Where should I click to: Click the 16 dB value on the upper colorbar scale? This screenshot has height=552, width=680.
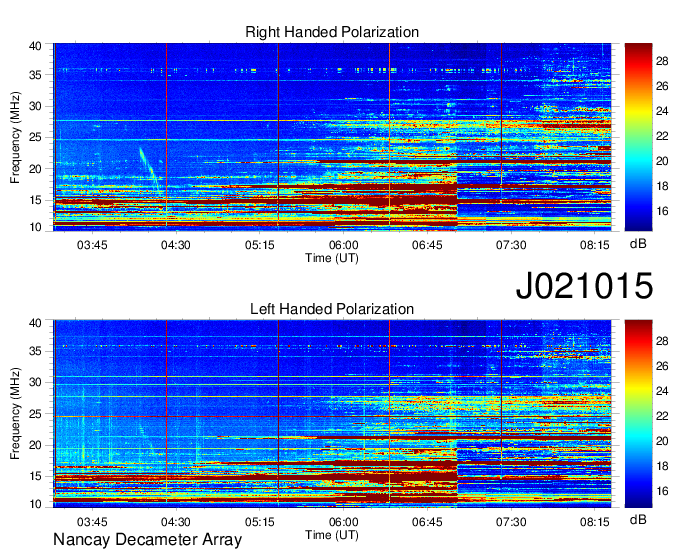point(662,211)
